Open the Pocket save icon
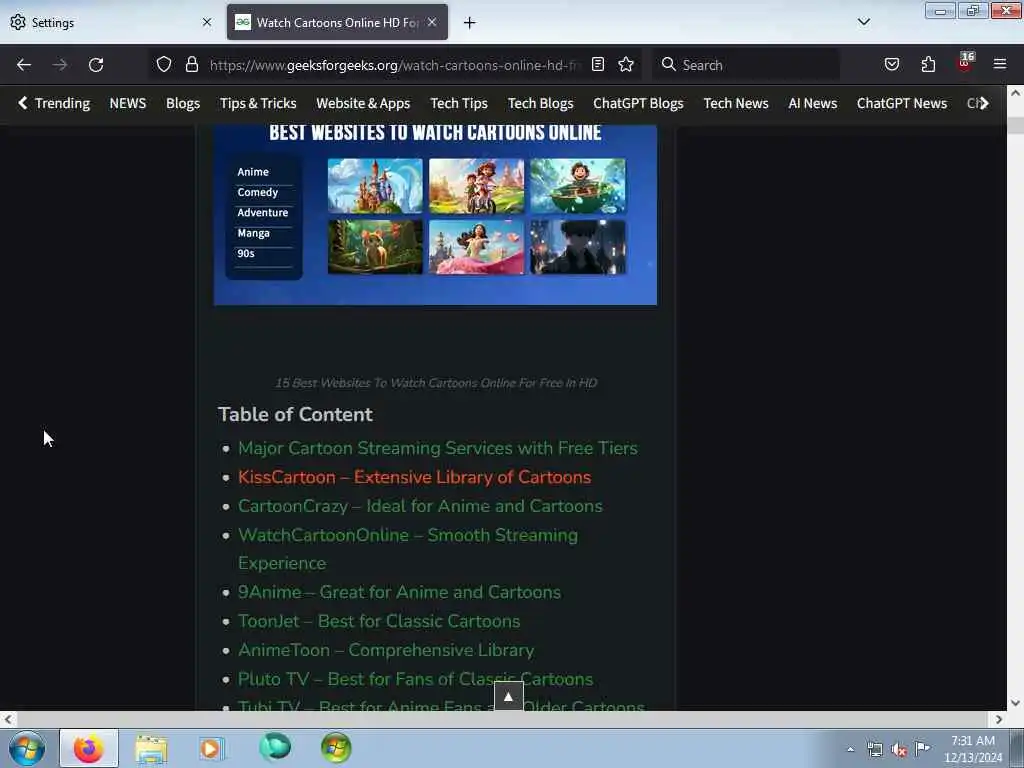This screenshot has width=1024, height=768. click(891, 64)
